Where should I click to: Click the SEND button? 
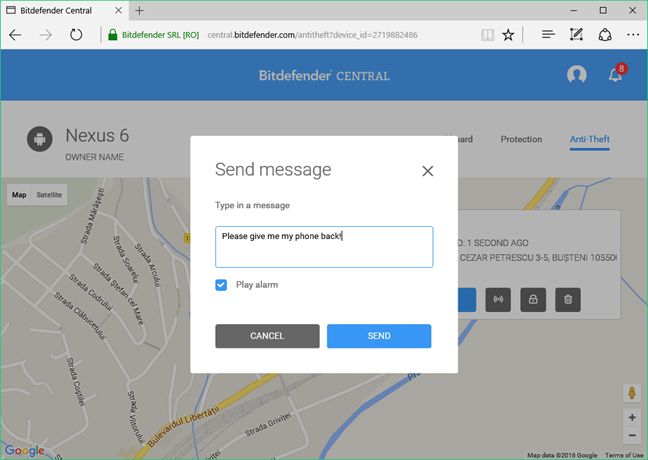tap(379, 336)
